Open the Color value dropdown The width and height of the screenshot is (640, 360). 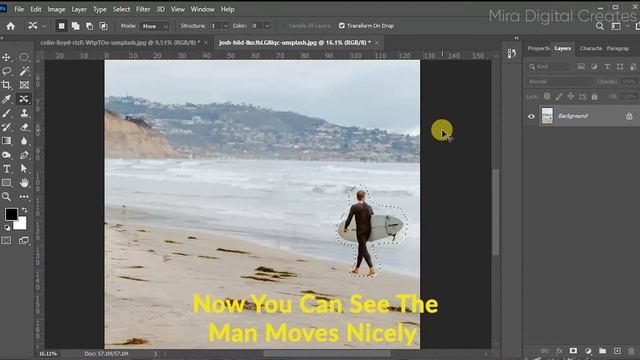pyautogui.click(x=267, y=26)
